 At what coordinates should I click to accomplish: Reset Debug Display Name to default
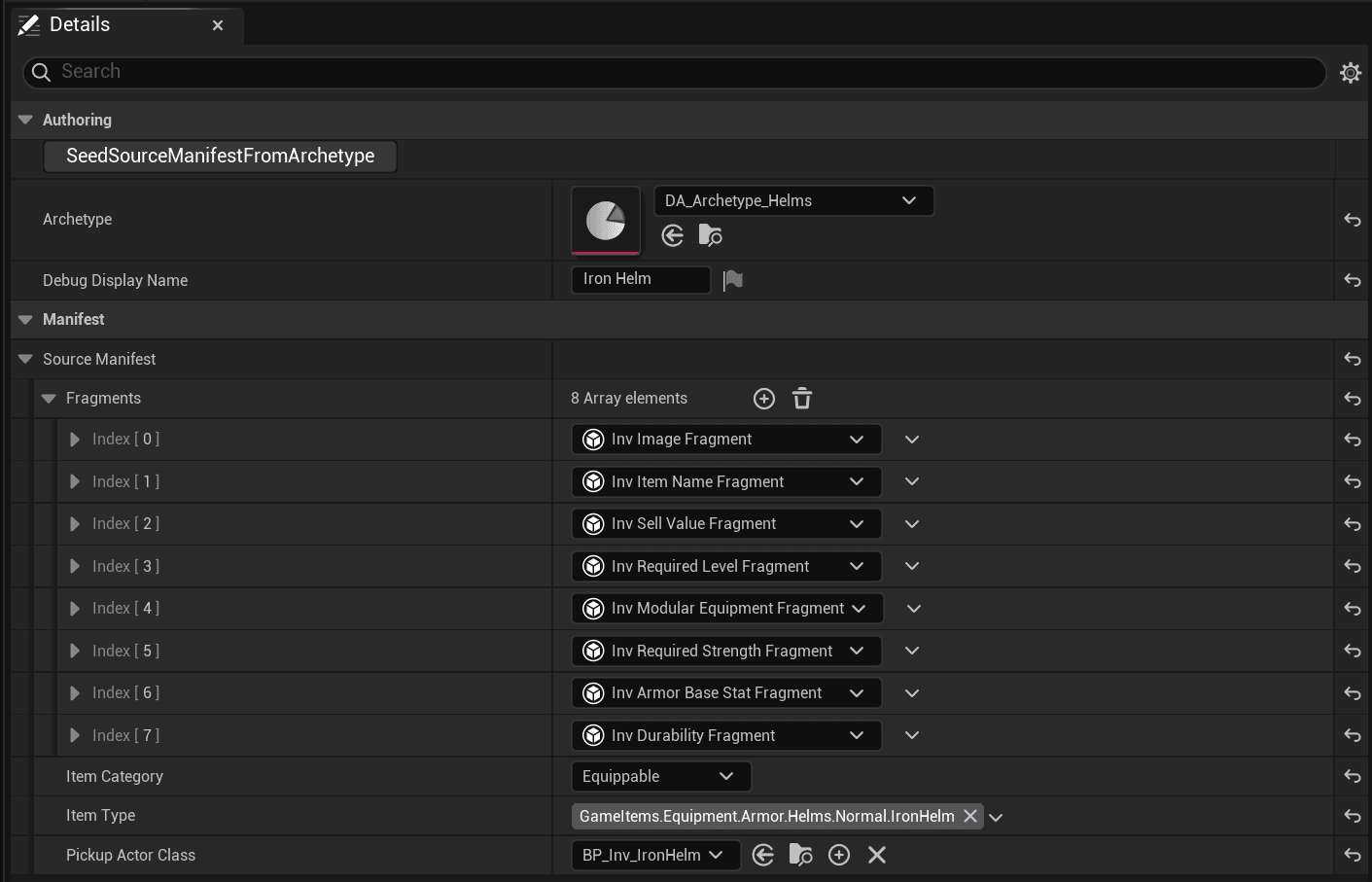[1352, 280]
